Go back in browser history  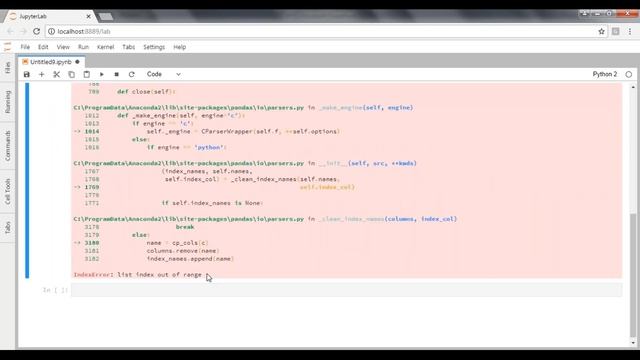point(10,31)
